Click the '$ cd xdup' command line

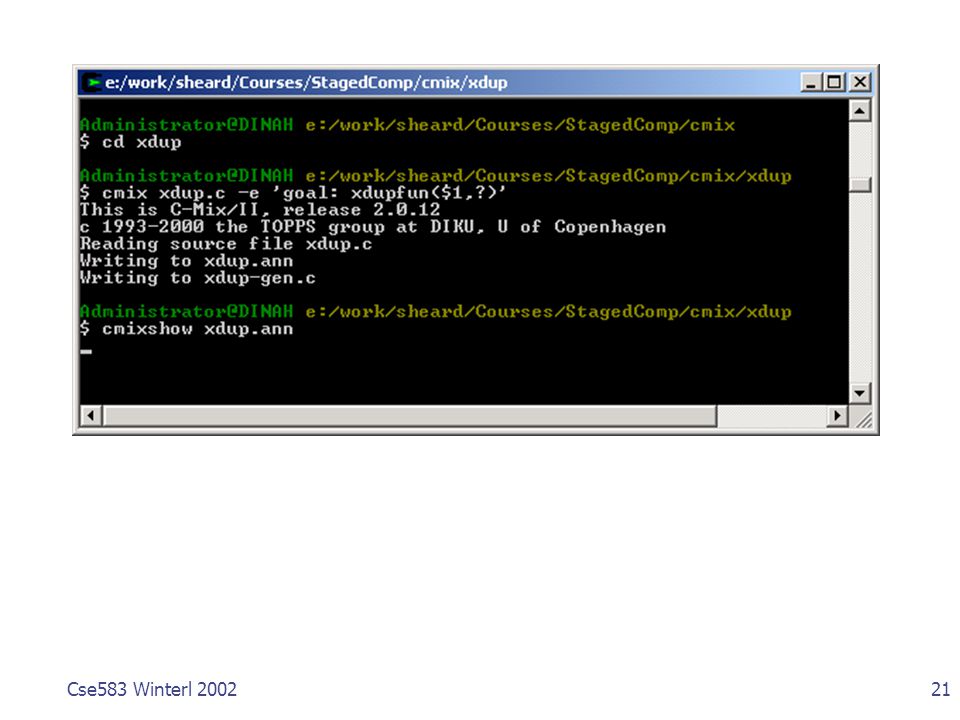[130, 142]
